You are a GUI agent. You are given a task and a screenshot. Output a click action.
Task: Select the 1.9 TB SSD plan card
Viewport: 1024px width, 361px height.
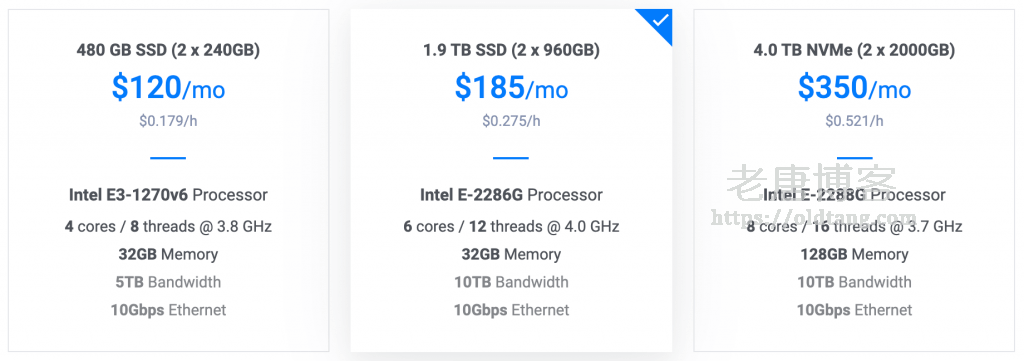pos(511,180)
